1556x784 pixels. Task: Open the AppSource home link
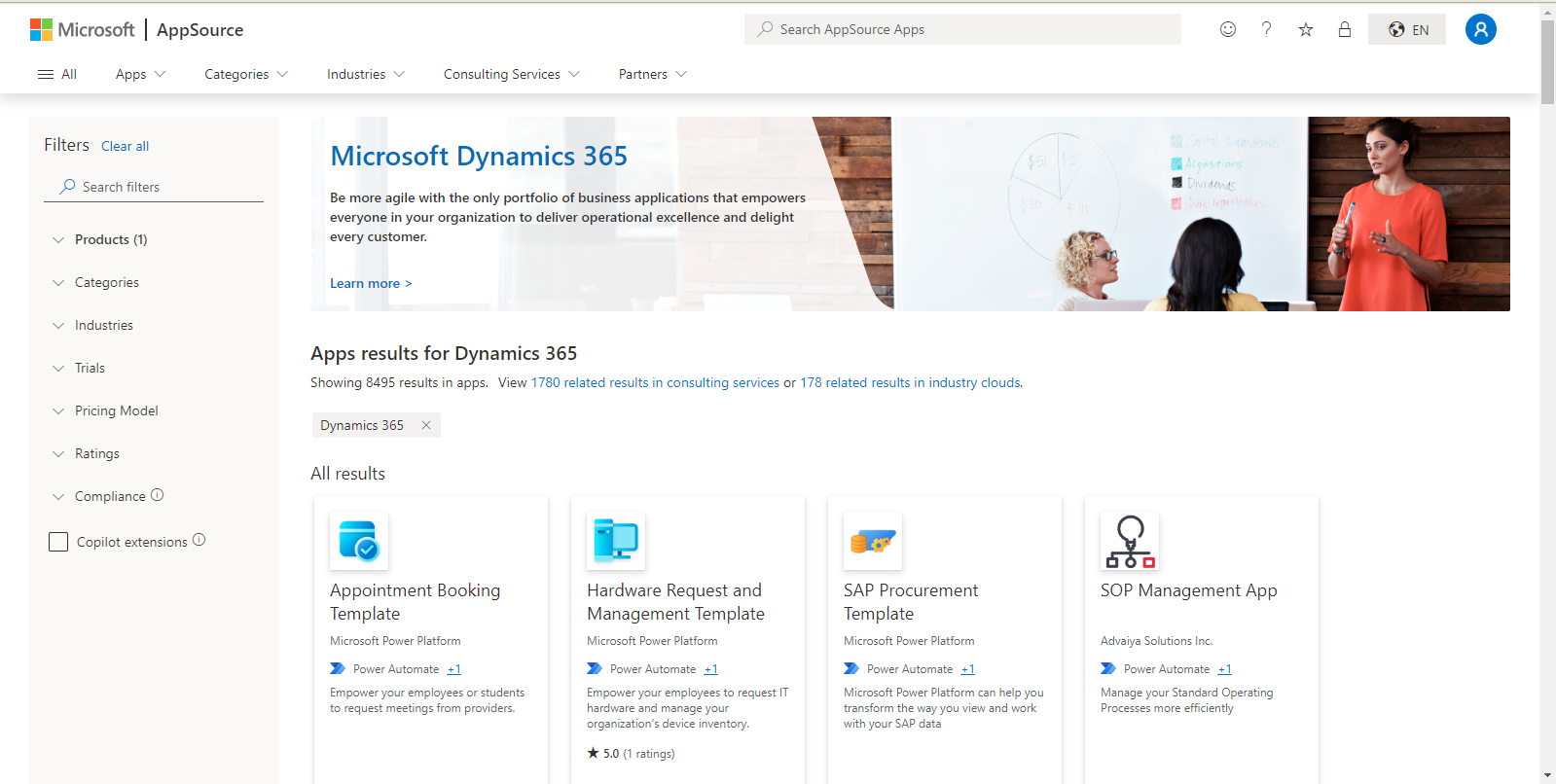[x=200, y=30]
